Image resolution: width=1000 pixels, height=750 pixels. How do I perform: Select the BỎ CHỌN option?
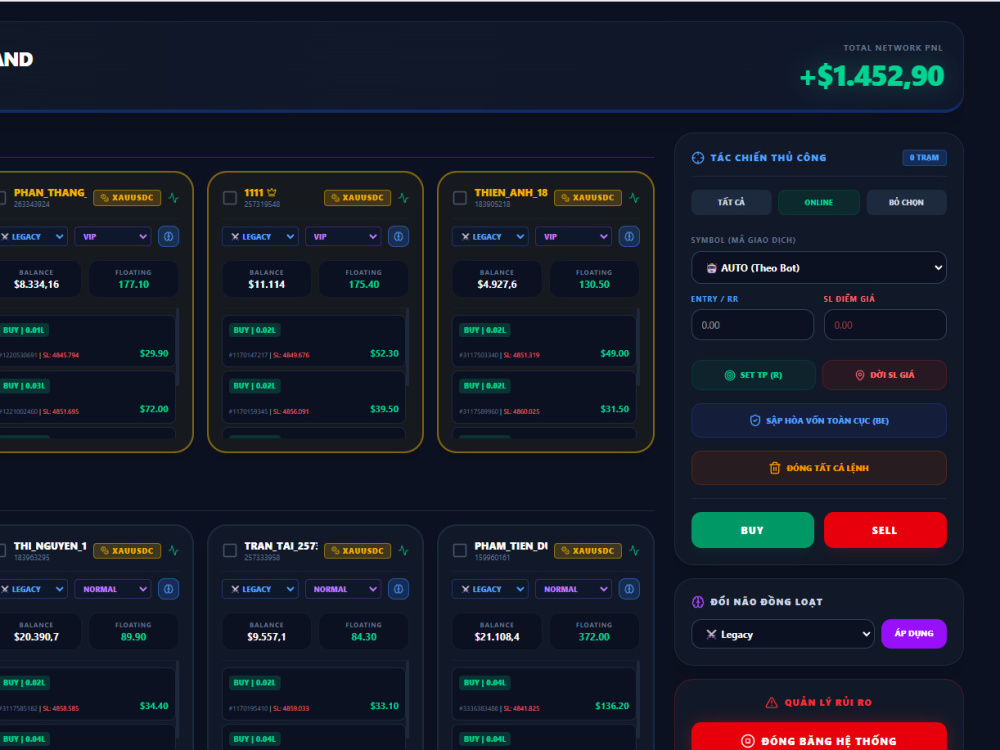coord(906,202)
